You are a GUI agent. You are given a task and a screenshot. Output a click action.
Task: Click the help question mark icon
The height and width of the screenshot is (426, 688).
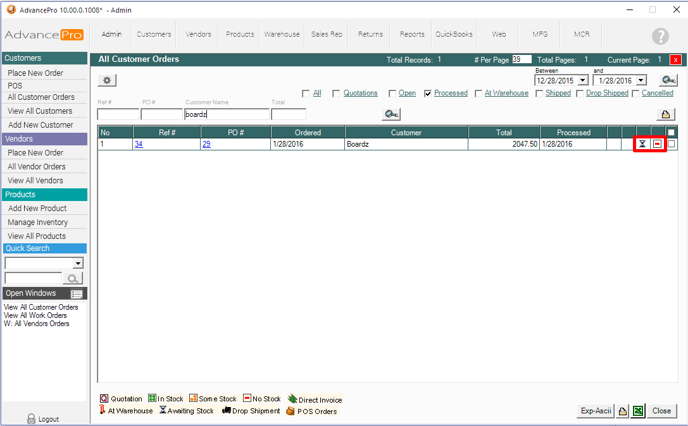(x=660, y=37)
